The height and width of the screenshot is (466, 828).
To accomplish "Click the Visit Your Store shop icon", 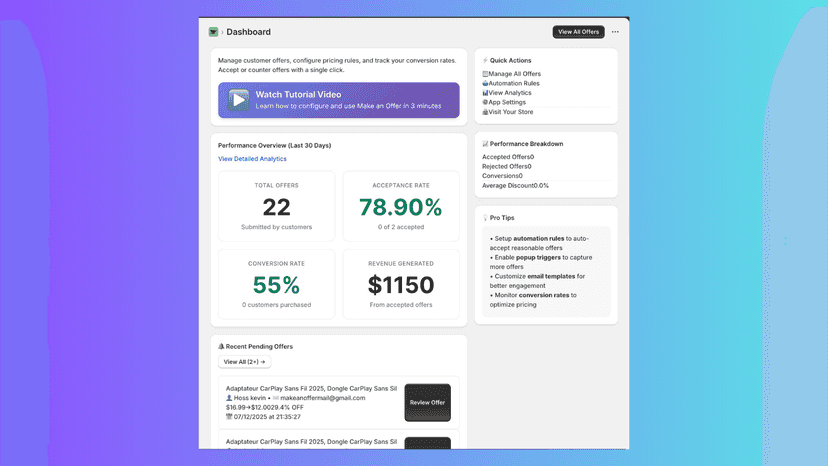I will pos(485,112).
